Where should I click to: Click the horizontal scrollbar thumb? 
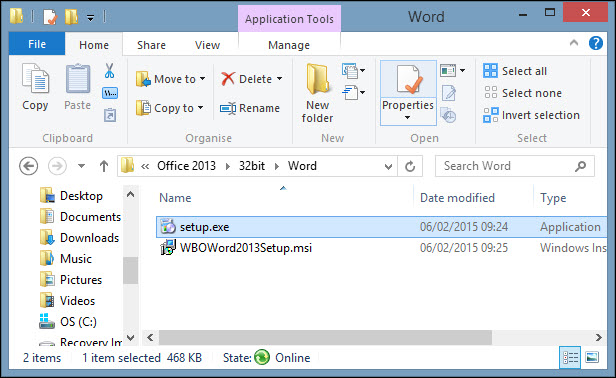coord(325,337)
